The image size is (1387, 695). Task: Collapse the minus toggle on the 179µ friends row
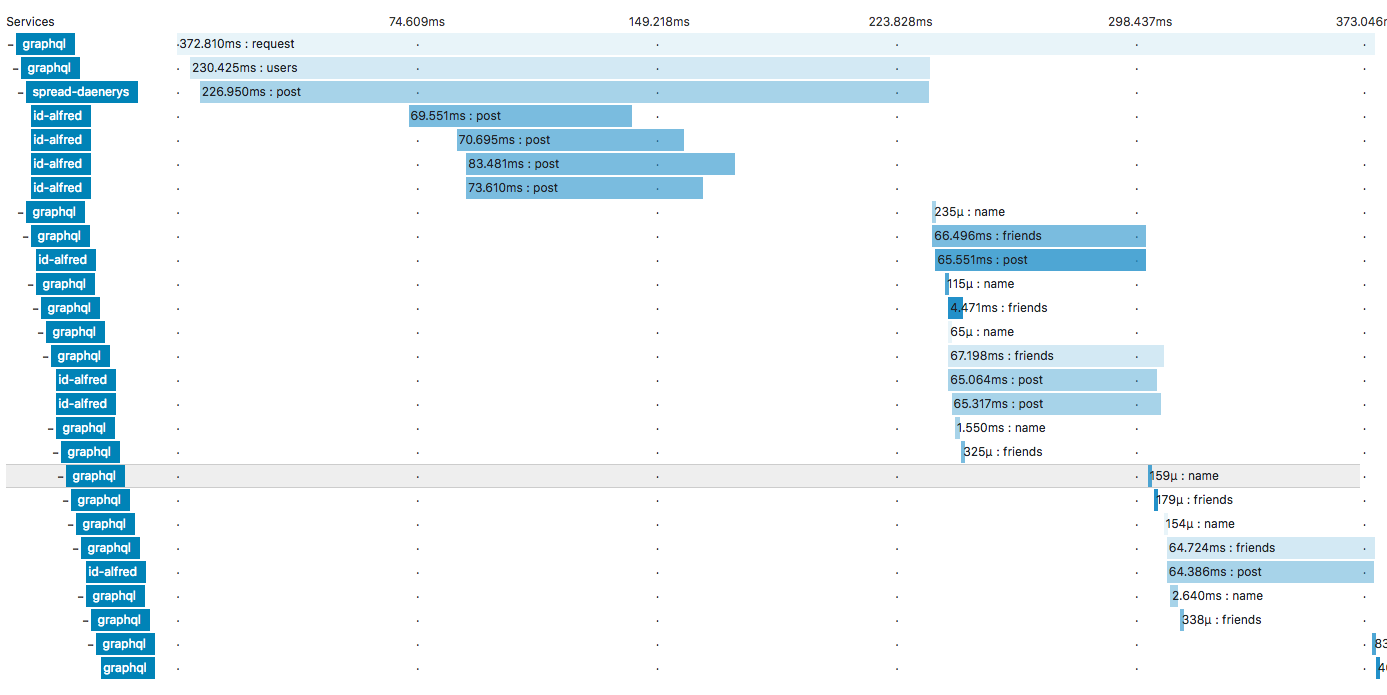point(65,500)
